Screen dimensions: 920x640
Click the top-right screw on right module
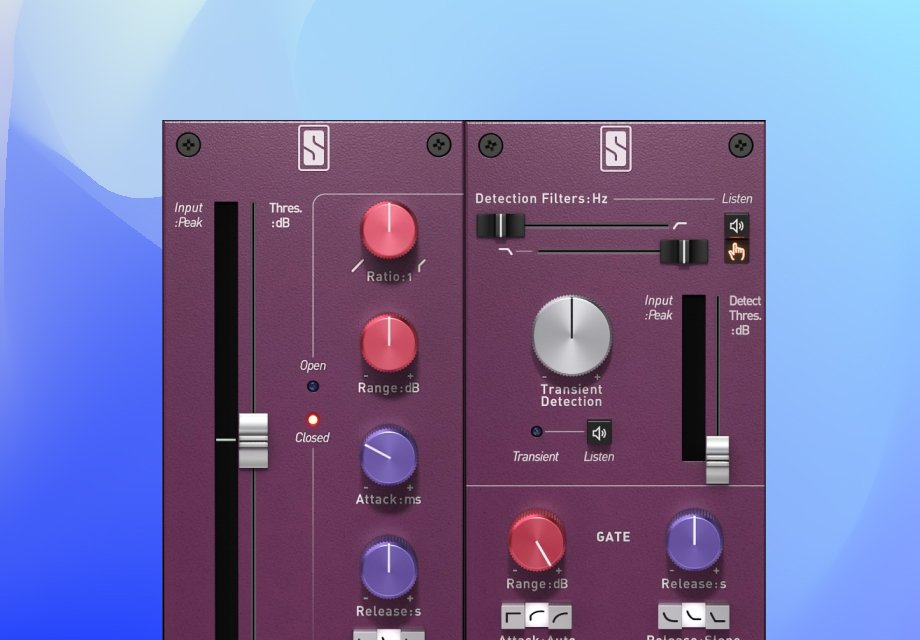pos(741,145)
